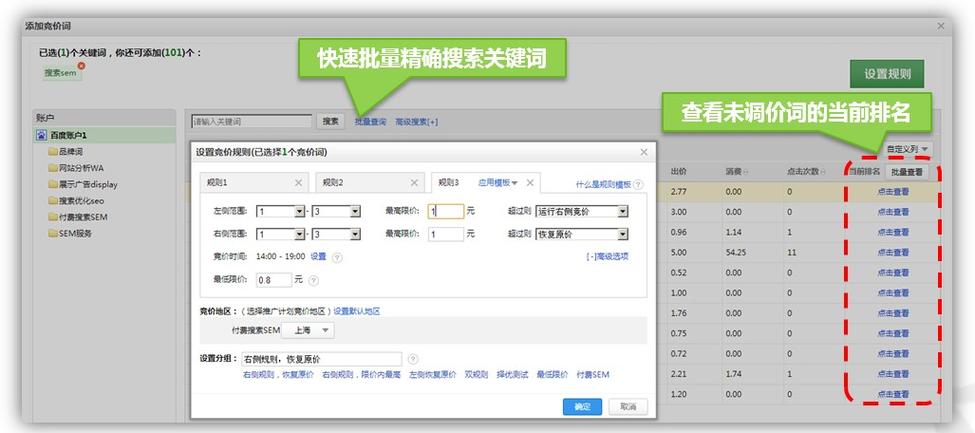The width and height of the screenshot is (975, 433).
Task: Open the 批量查询 link
Action: pos(371,122)
